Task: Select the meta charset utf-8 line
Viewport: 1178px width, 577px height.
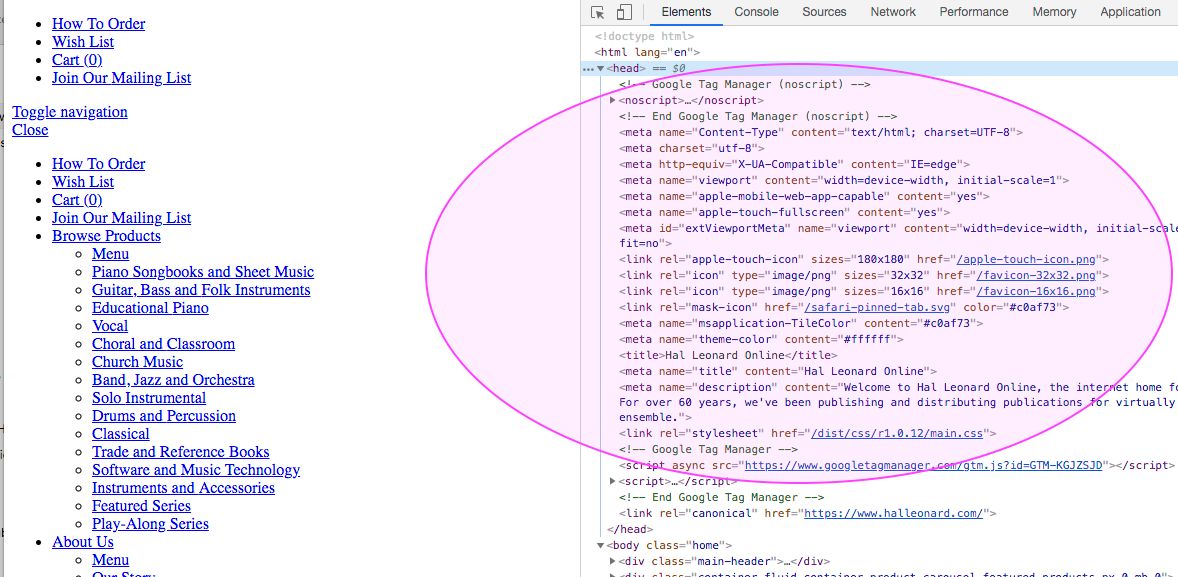Action: (x=692, y=148)
